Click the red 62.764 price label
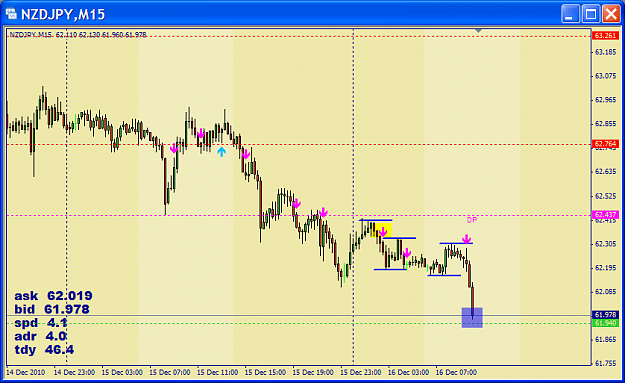 click(605, 143)
